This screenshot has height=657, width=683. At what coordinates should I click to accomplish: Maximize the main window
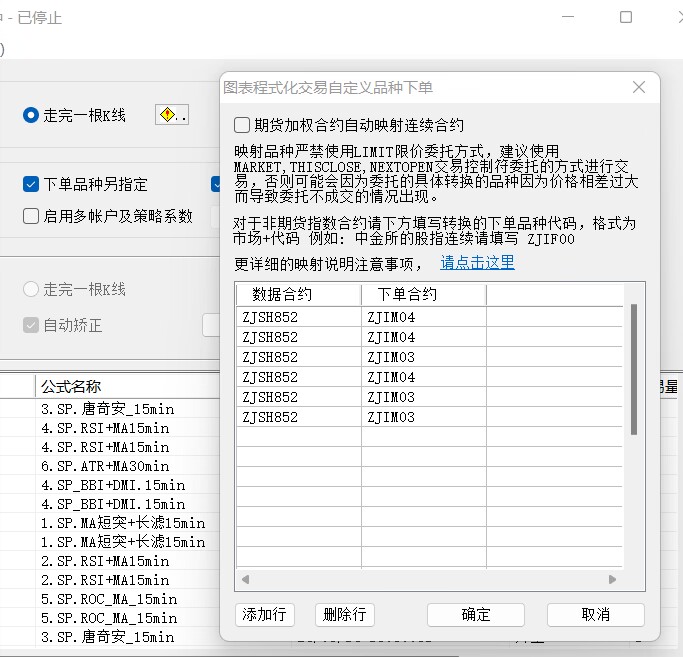click(x=626, y=17)
